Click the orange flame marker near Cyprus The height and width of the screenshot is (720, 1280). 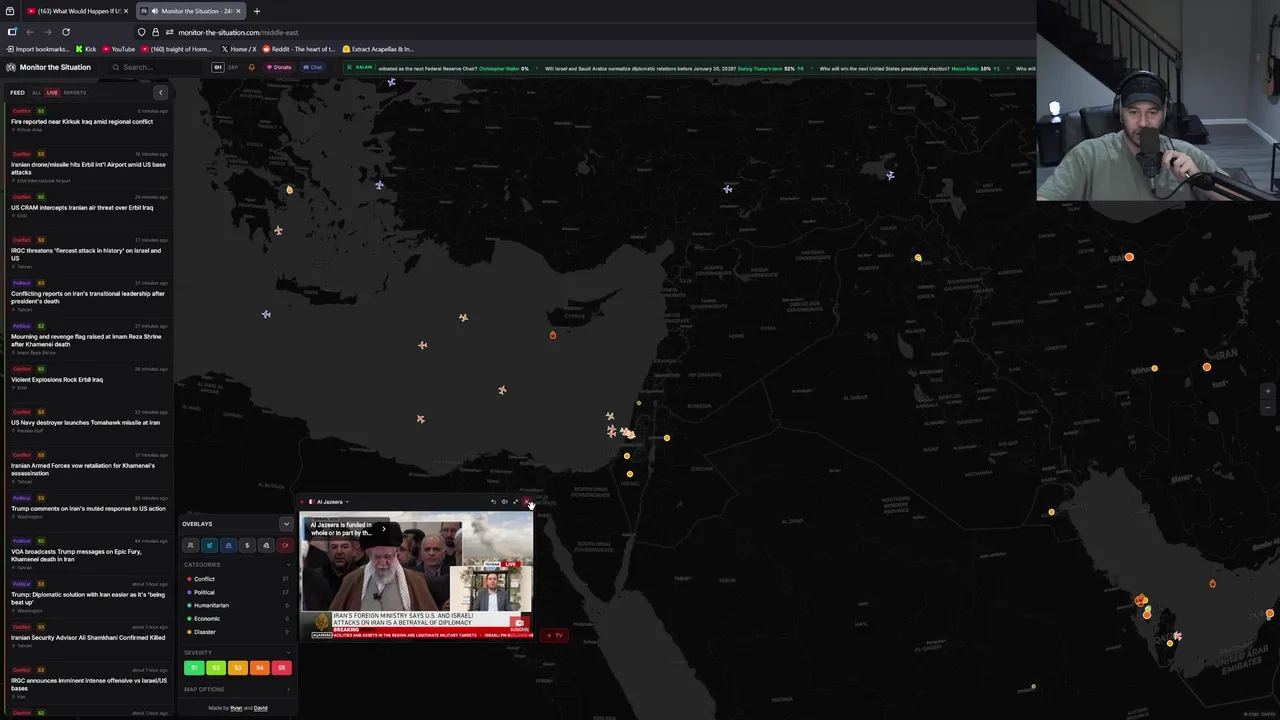[x=553, y=335]
